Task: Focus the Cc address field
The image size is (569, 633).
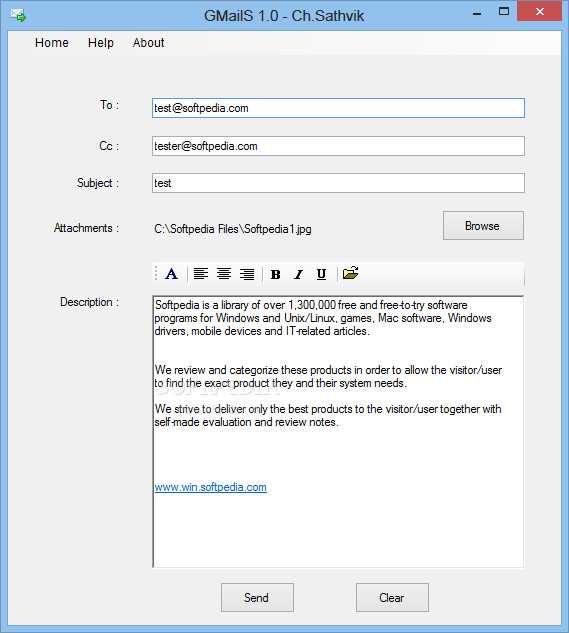Action: point(338,146)
